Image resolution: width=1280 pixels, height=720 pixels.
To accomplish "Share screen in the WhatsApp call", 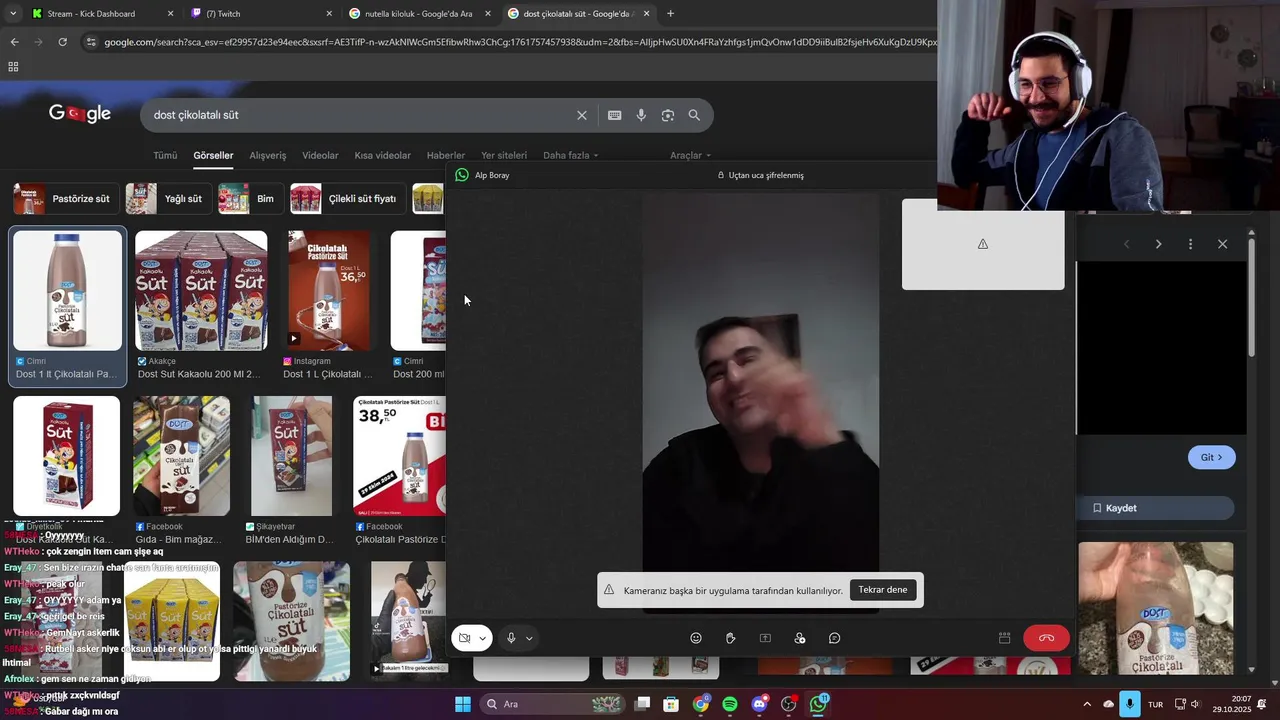I will click(x=765, y=638).
